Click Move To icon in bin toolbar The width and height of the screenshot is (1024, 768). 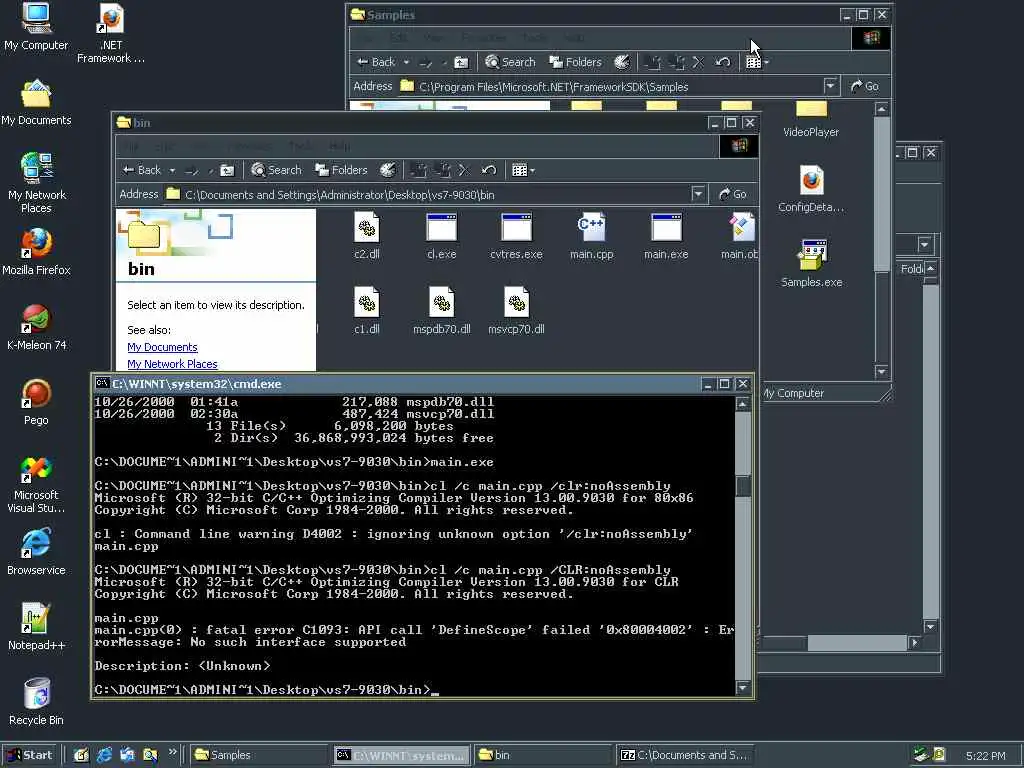coord(418,170)
